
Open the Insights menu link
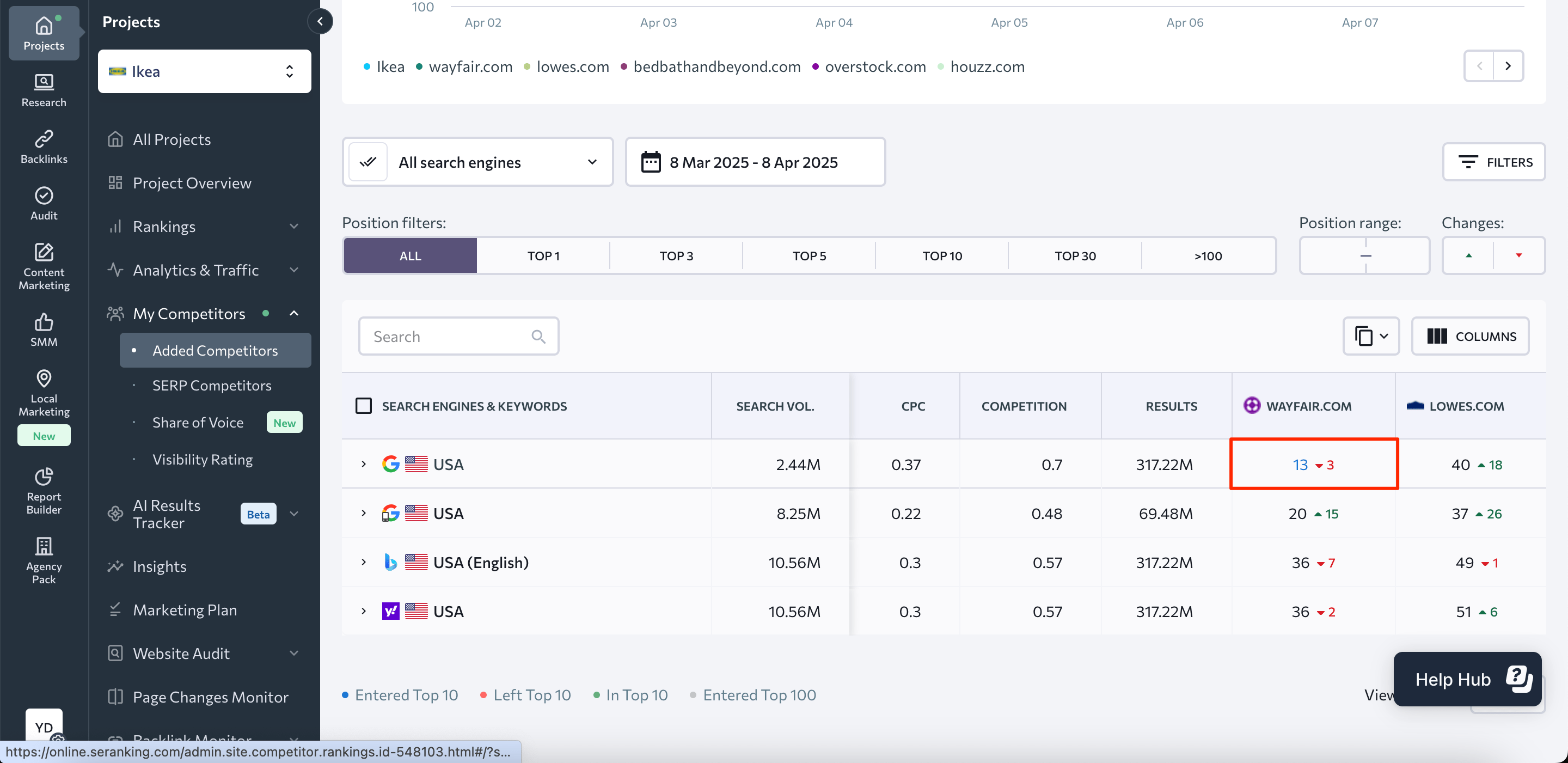(160, 566)
